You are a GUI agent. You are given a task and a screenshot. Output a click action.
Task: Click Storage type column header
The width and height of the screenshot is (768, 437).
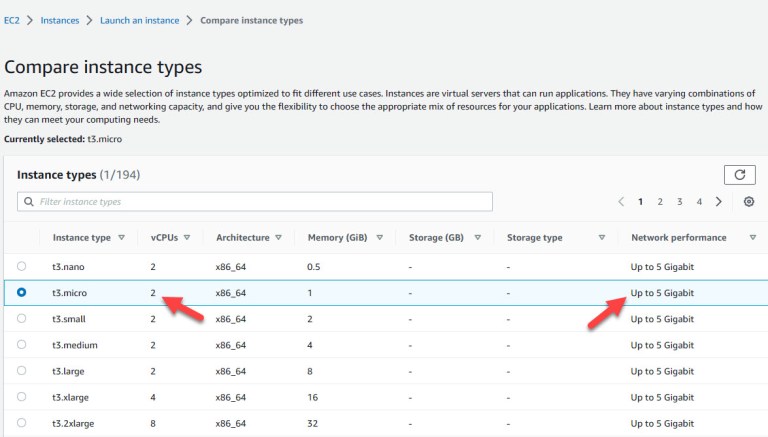535,238
